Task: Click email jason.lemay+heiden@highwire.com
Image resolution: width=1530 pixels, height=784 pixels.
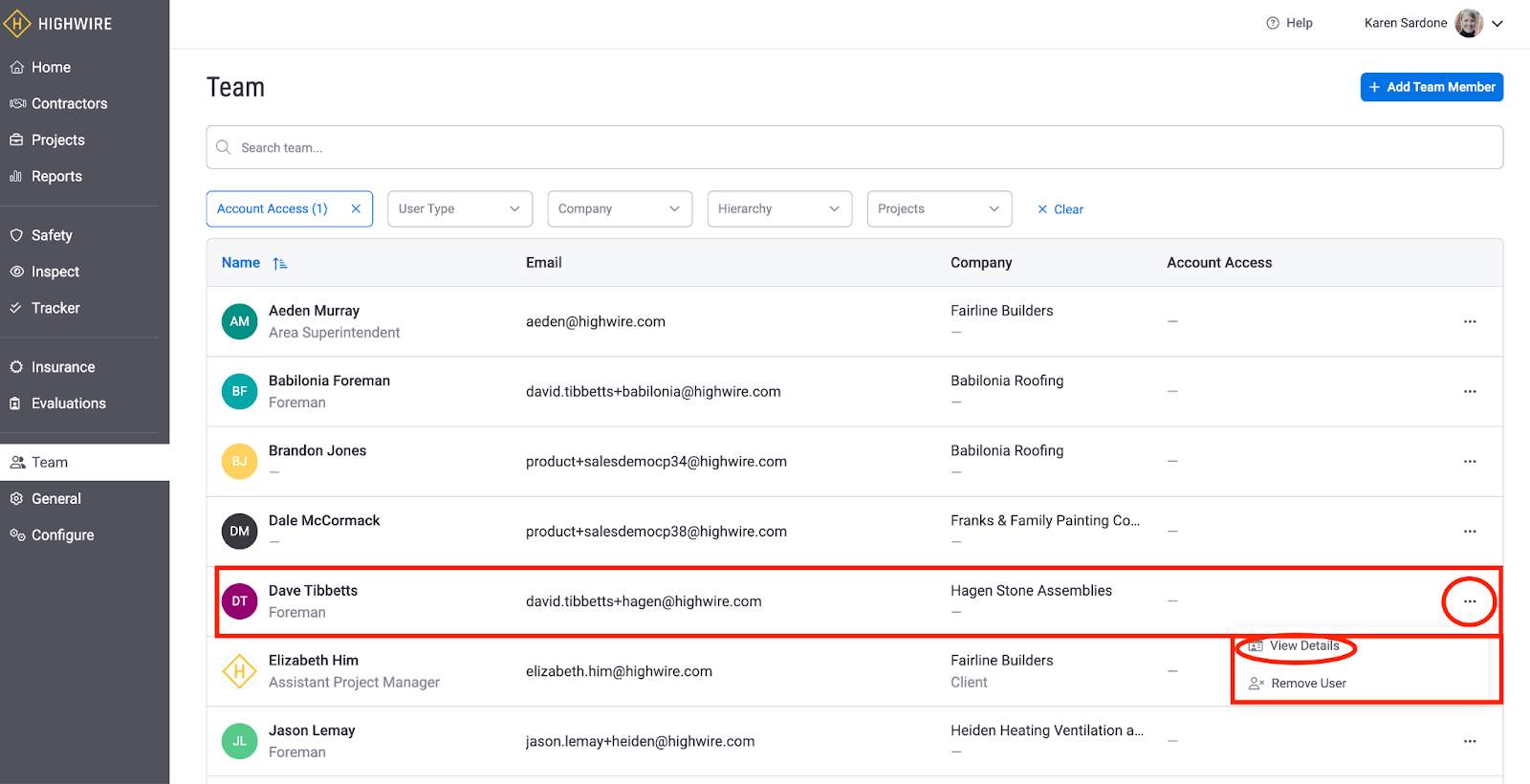Action: [640, 741]
